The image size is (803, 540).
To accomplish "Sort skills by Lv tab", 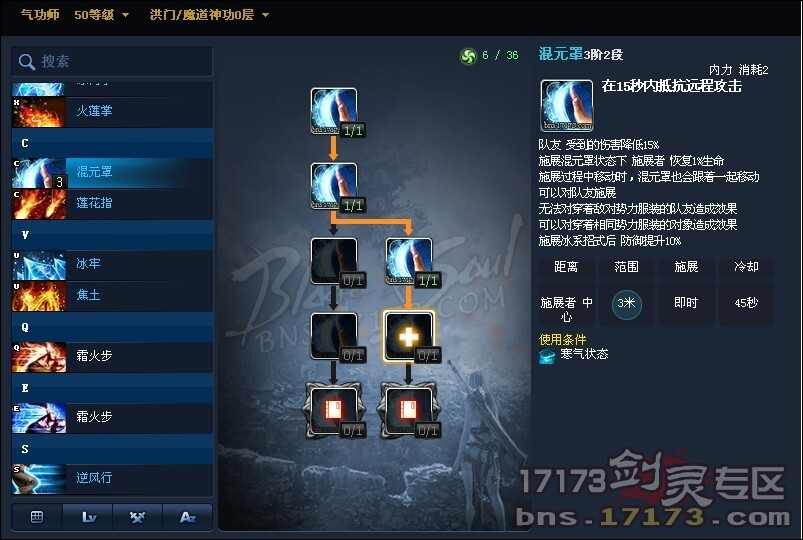I will [x=88, y=517].
